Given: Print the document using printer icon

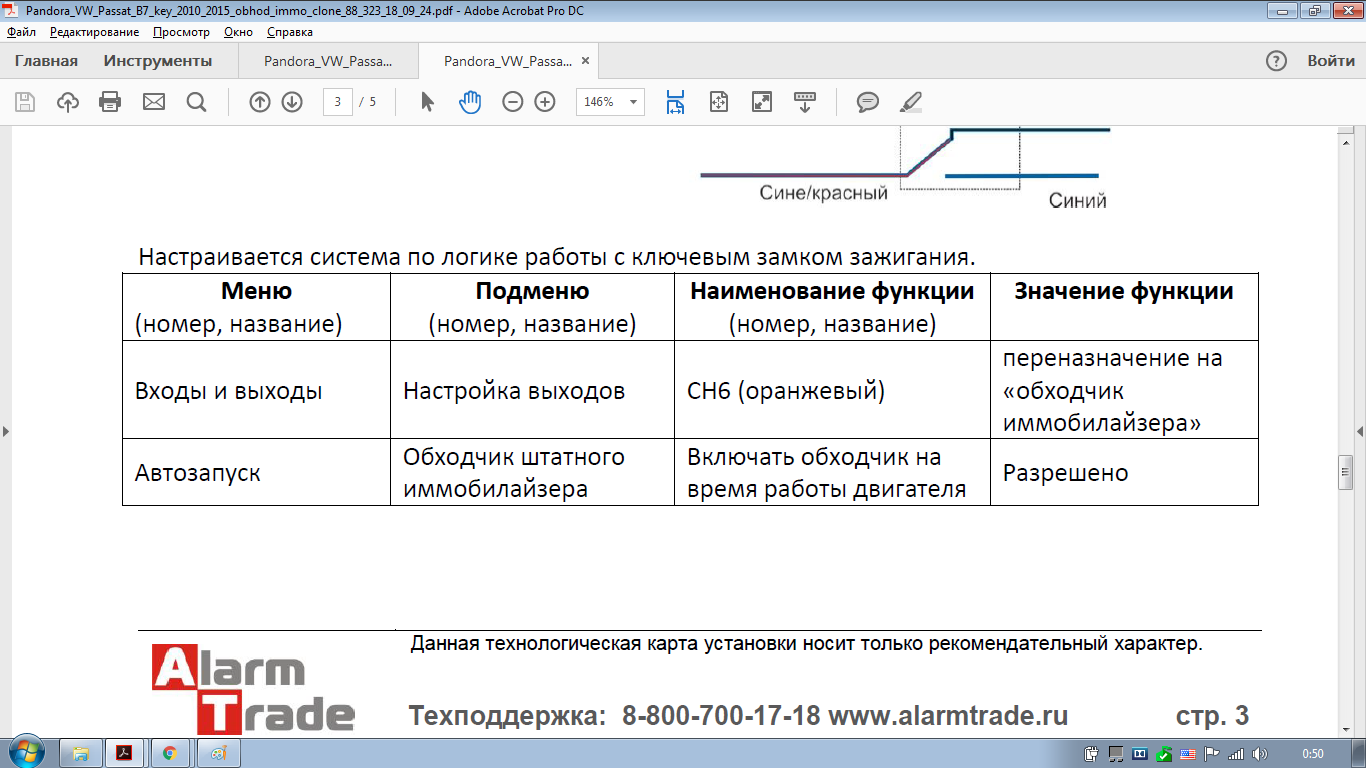Looking at the screenshot, I should click(110, 102).
